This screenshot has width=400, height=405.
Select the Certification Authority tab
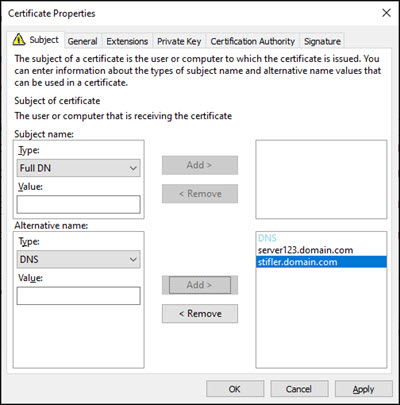(253, 41)
